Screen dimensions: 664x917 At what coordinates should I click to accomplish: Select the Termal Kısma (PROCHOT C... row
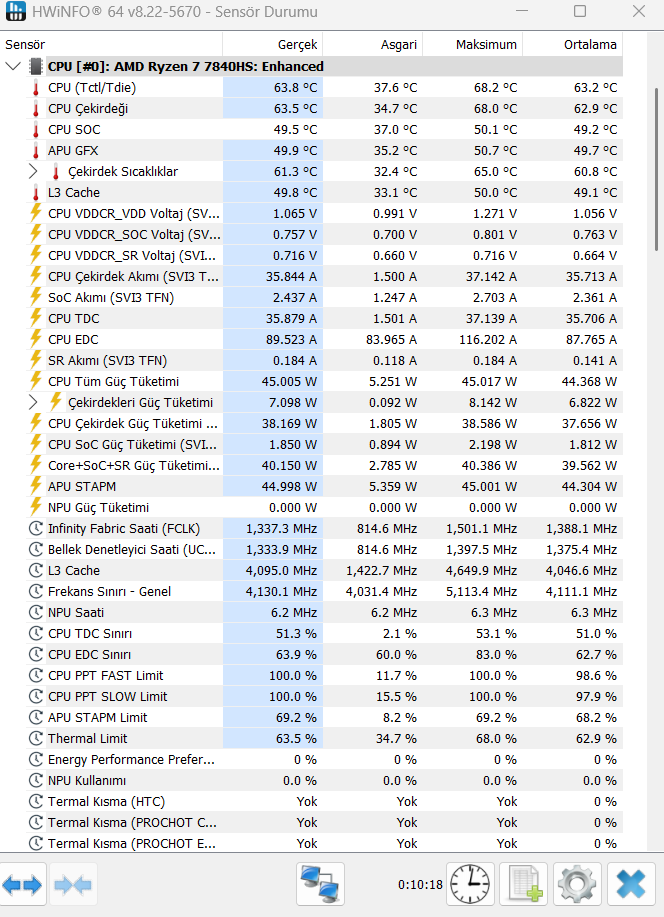point(324,823)
